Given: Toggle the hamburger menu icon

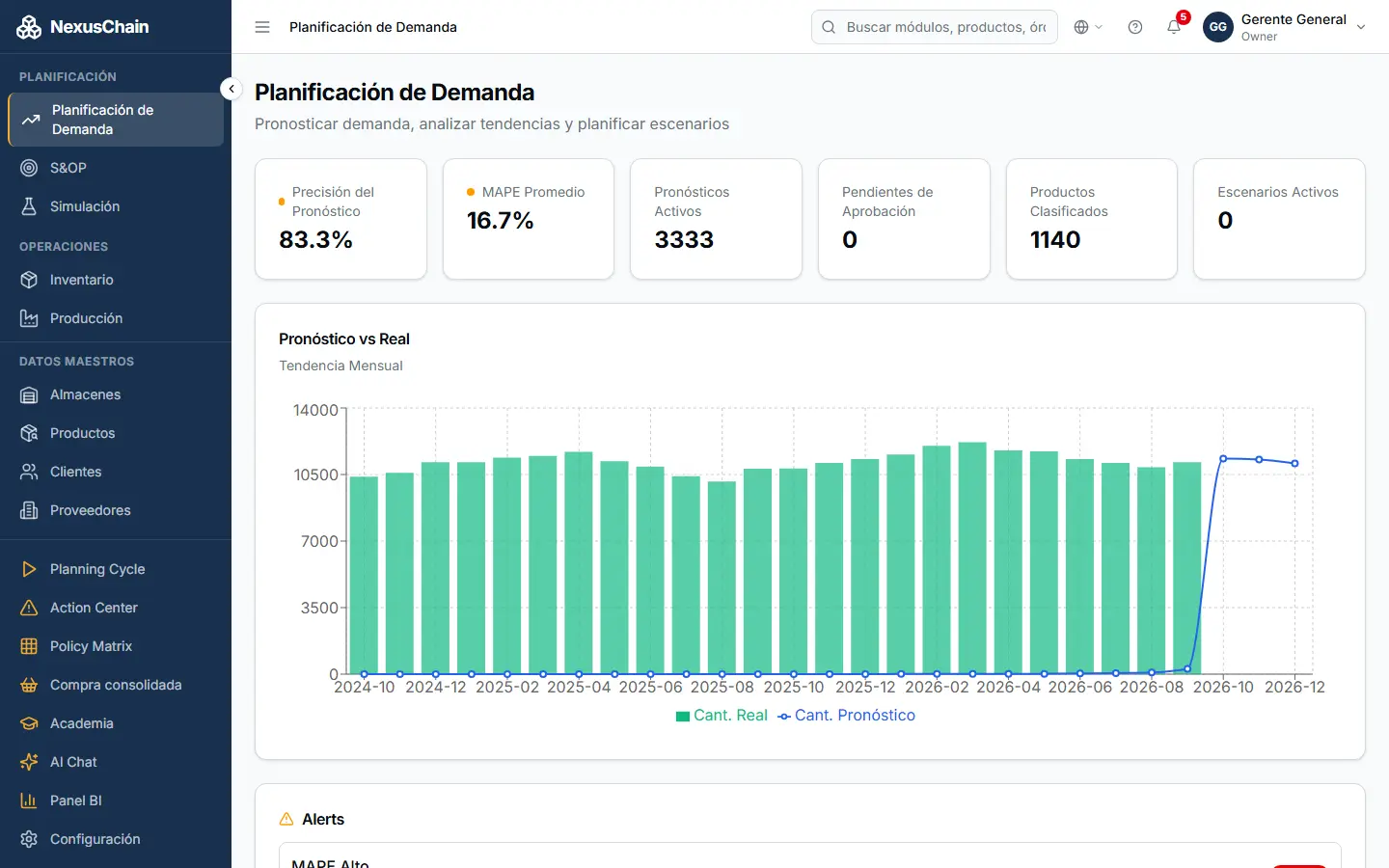Looking at the screenshot, I should [262, 27].
